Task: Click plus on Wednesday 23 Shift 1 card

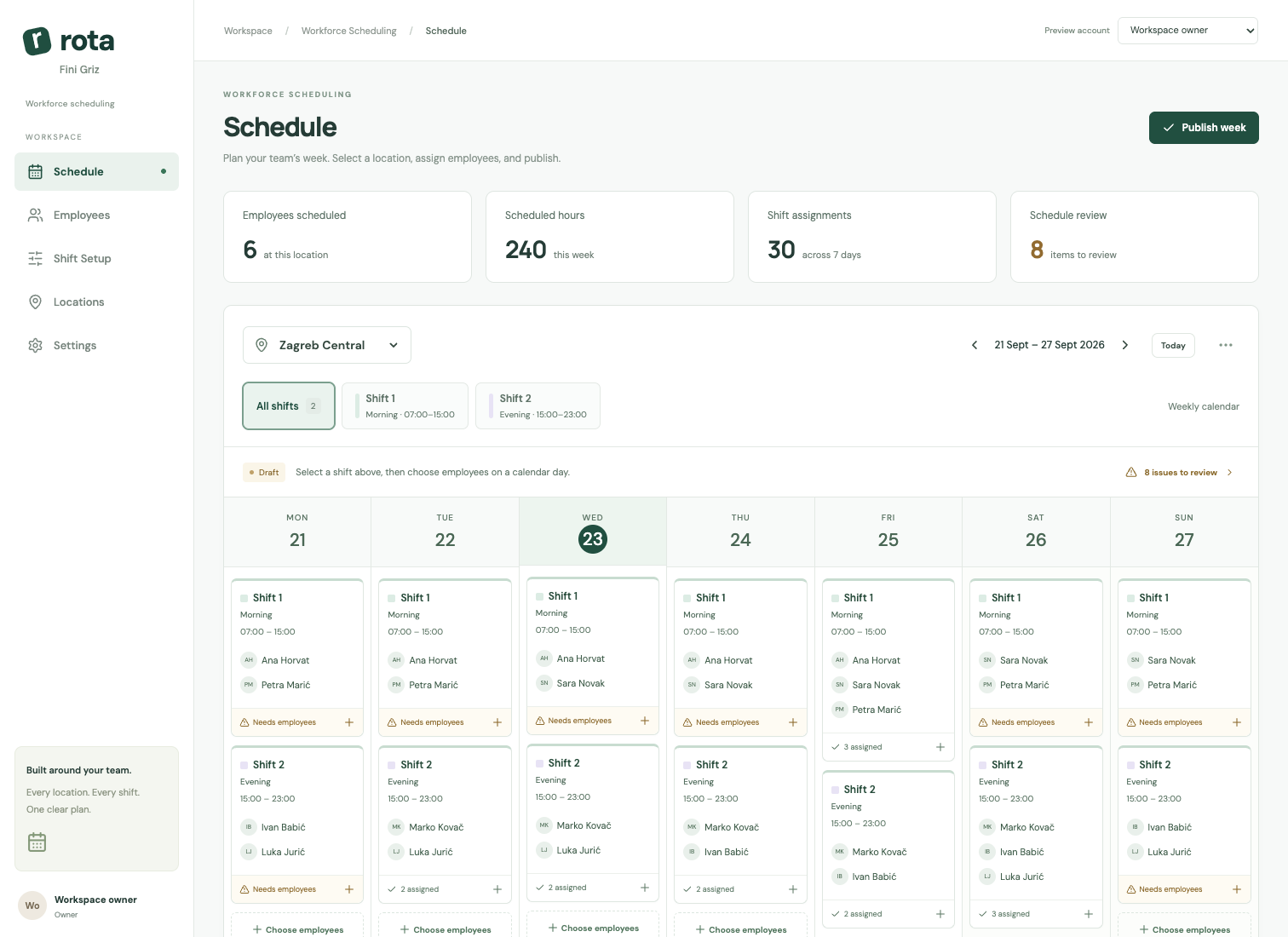Action: tap(645, 721)
